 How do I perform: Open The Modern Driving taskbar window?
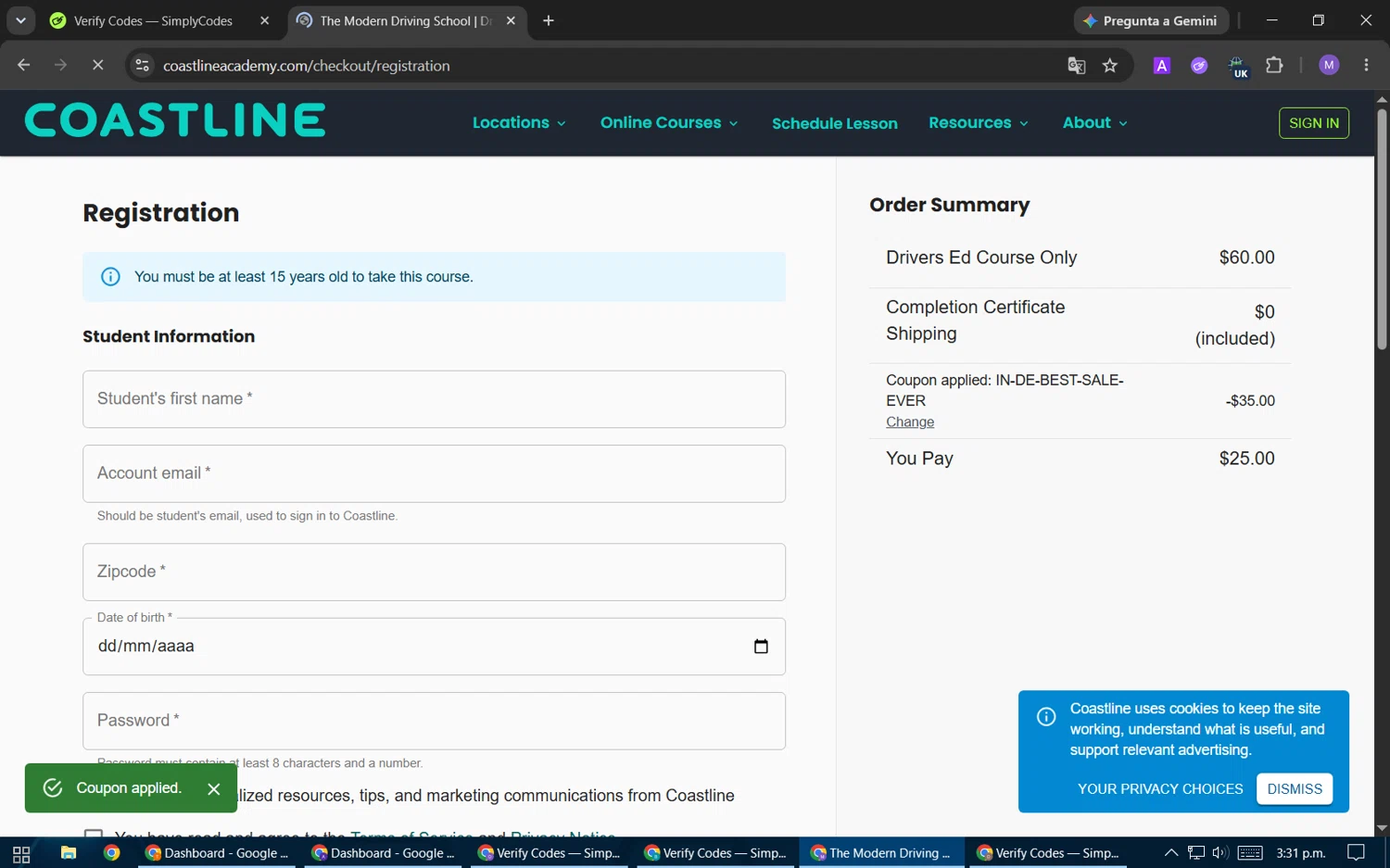click(x=880, y=853)
